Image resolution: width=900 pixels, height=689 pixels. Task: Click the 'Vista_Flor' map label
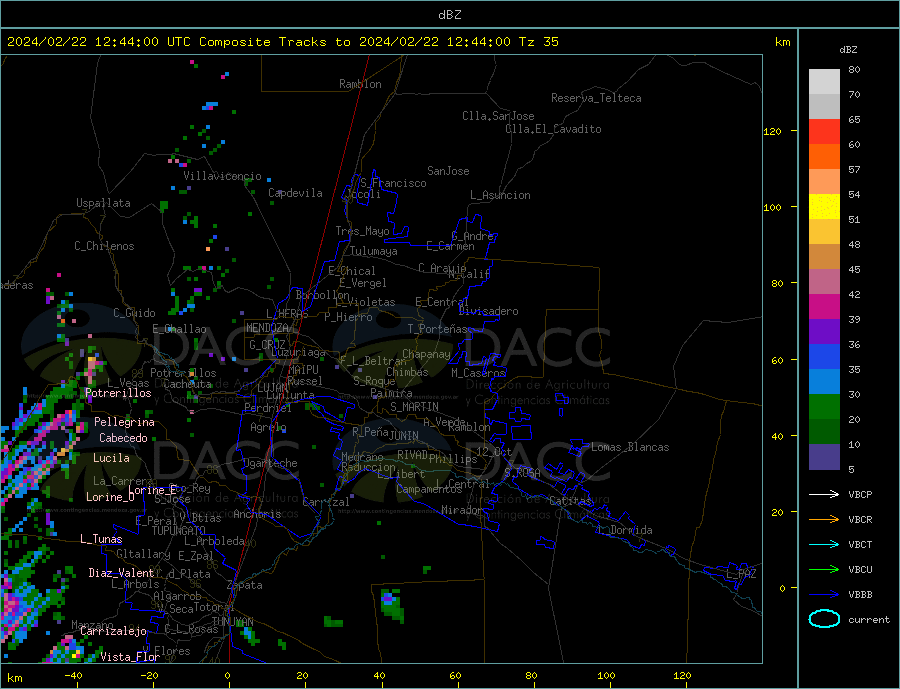[130, 657]
